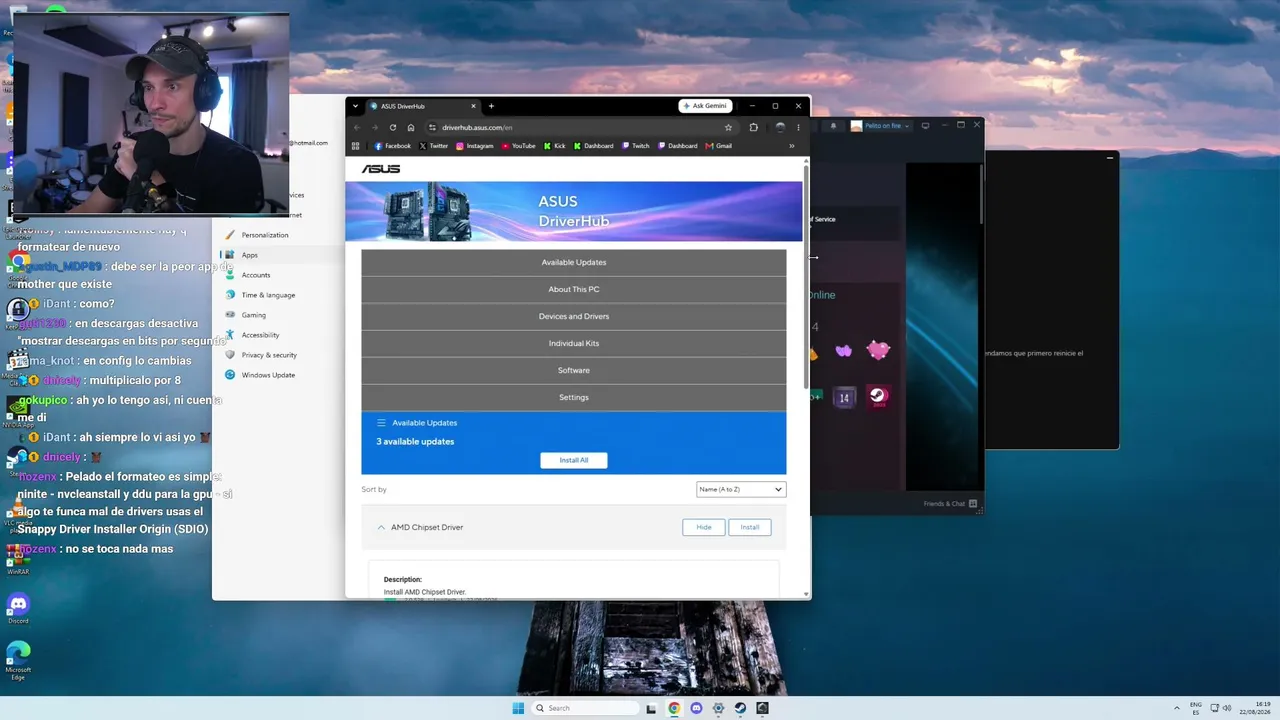This screenshot has width=1280, height=720.
Task: Open the Individual Kits section
Action: coord(574,343)
